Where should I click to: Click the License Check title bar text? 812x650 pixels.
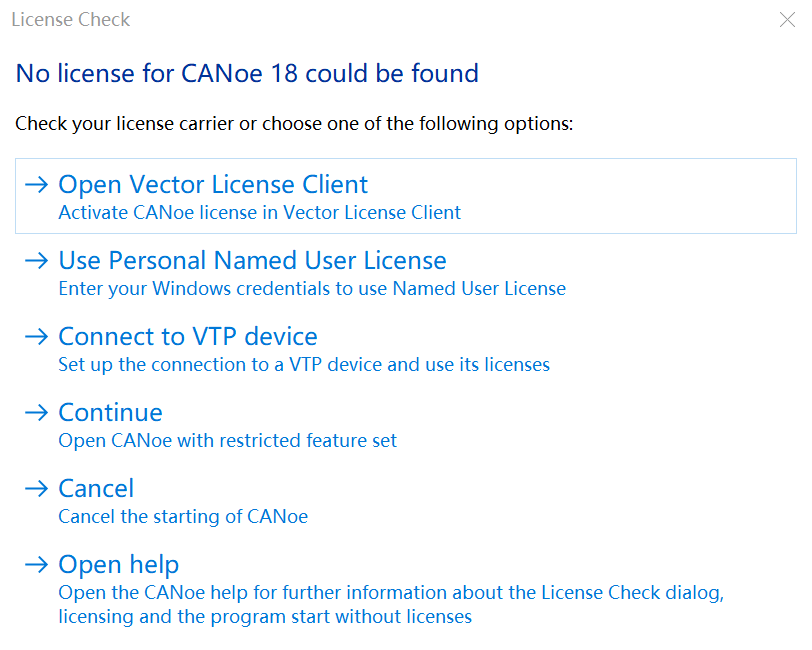[70, 19]
